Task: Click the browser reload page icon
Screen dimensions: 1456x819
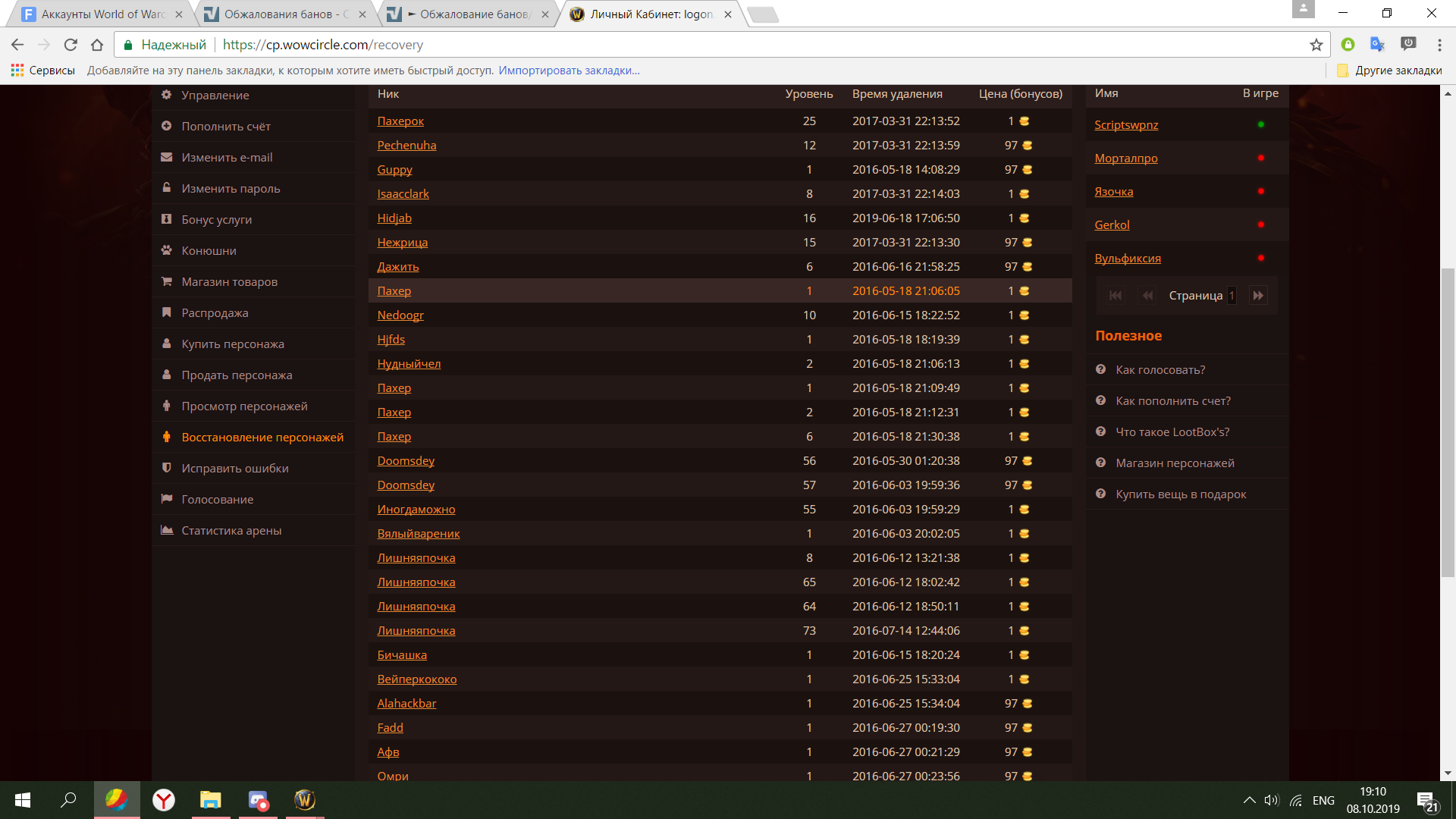Action: coord(71,45)
